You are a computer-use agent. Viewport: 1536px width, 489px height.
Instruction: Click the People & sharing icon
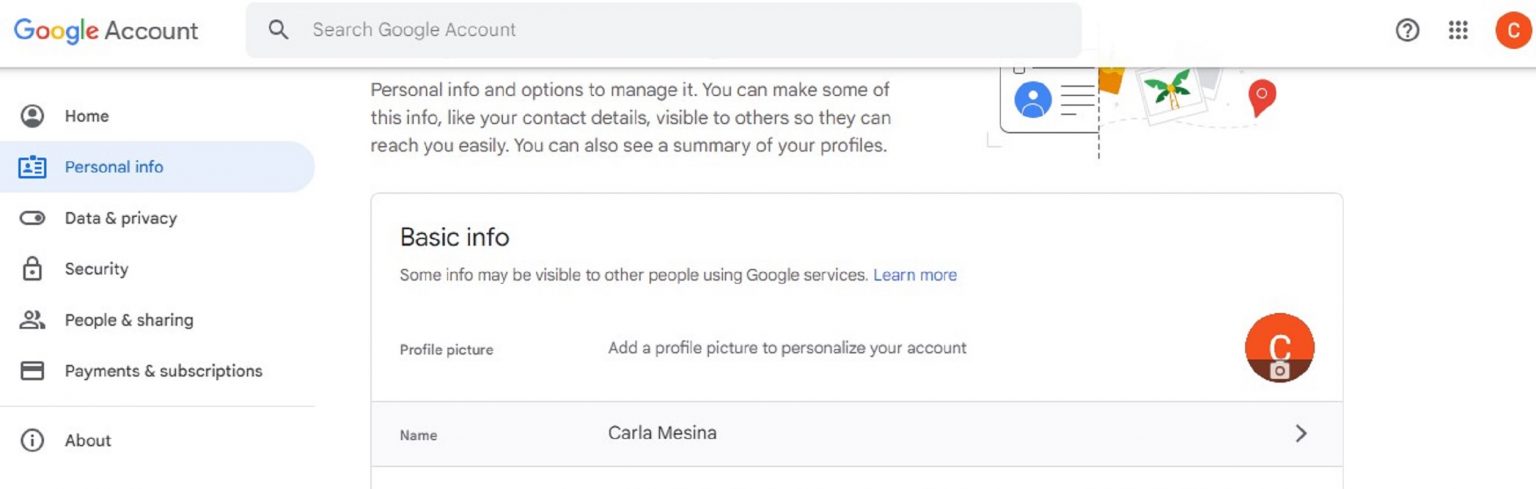pos(33,320)
